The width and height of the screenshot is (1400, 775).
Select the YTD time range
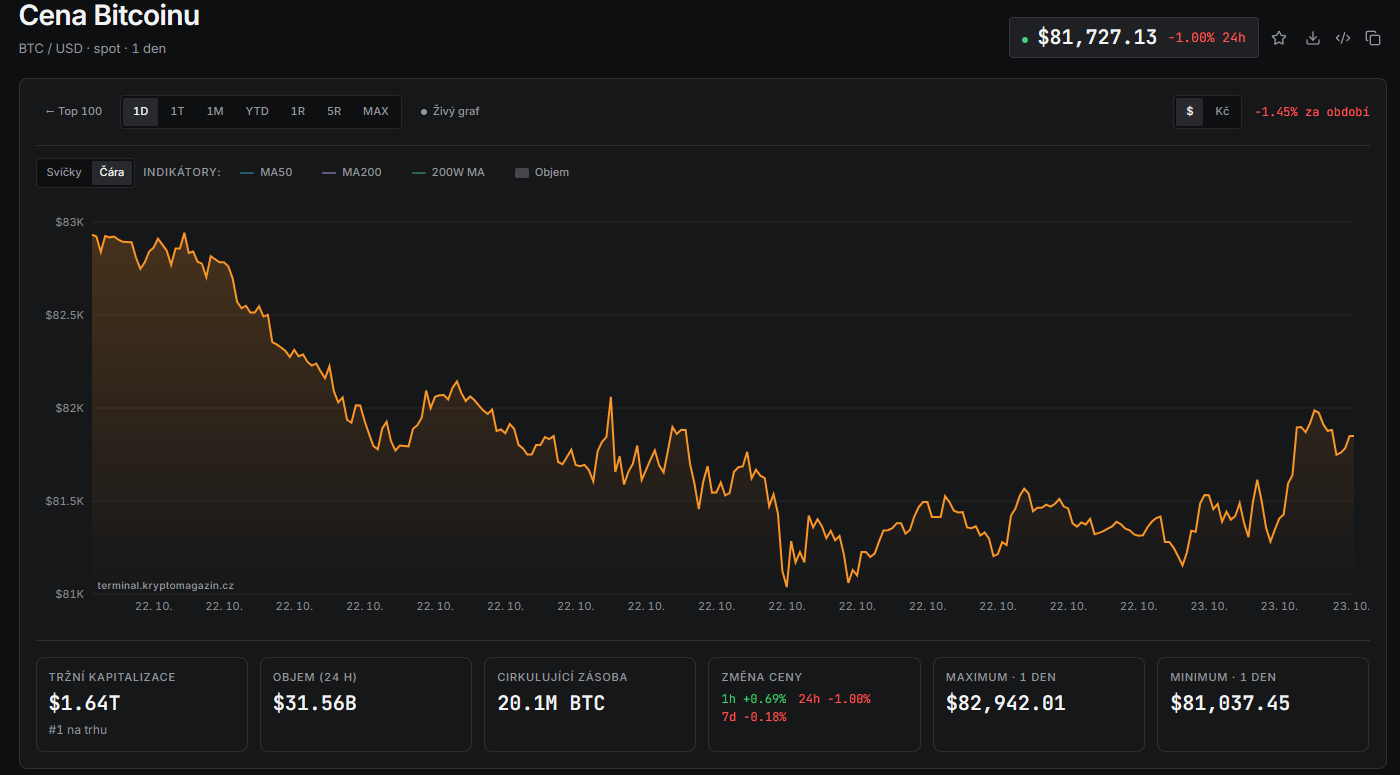click(x=257, y=111)
